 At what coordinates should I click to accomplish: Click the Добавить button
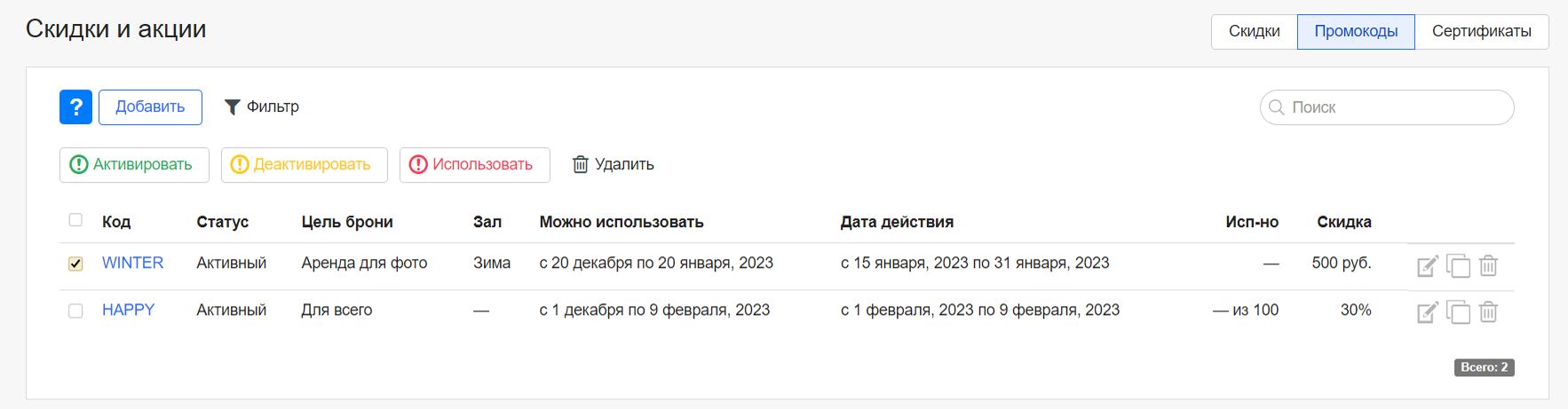150,107
